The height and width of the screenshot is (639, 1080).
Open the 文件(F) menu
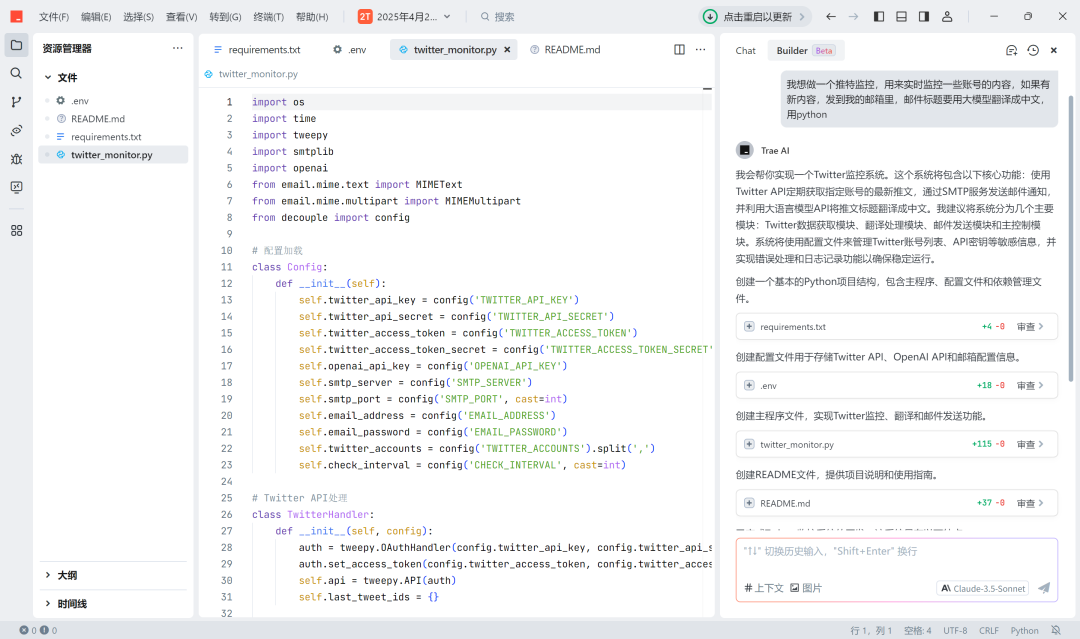(x=55, y=16)
